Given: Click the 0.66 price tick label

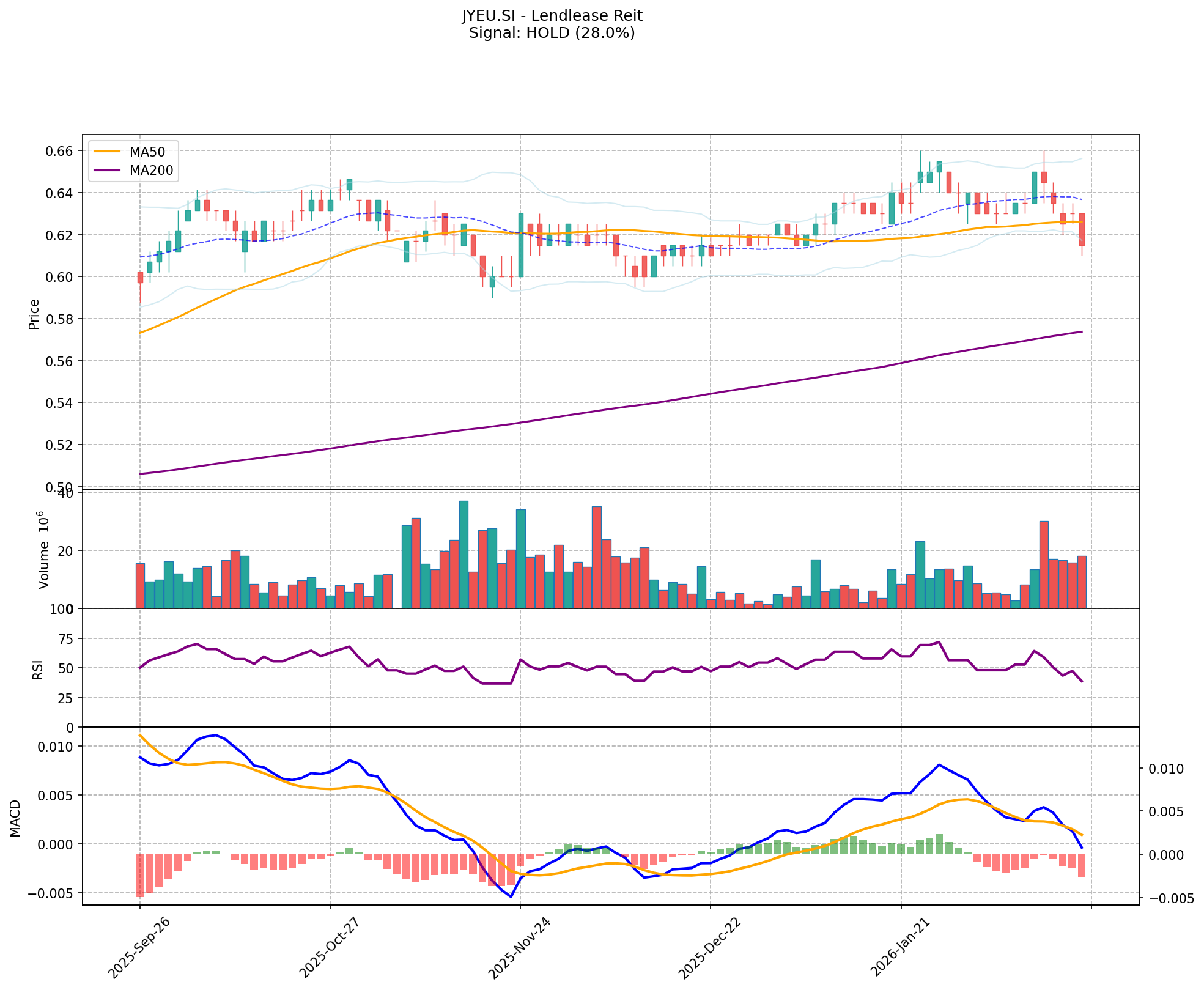Looking at the screenshot, I should 60,151.
